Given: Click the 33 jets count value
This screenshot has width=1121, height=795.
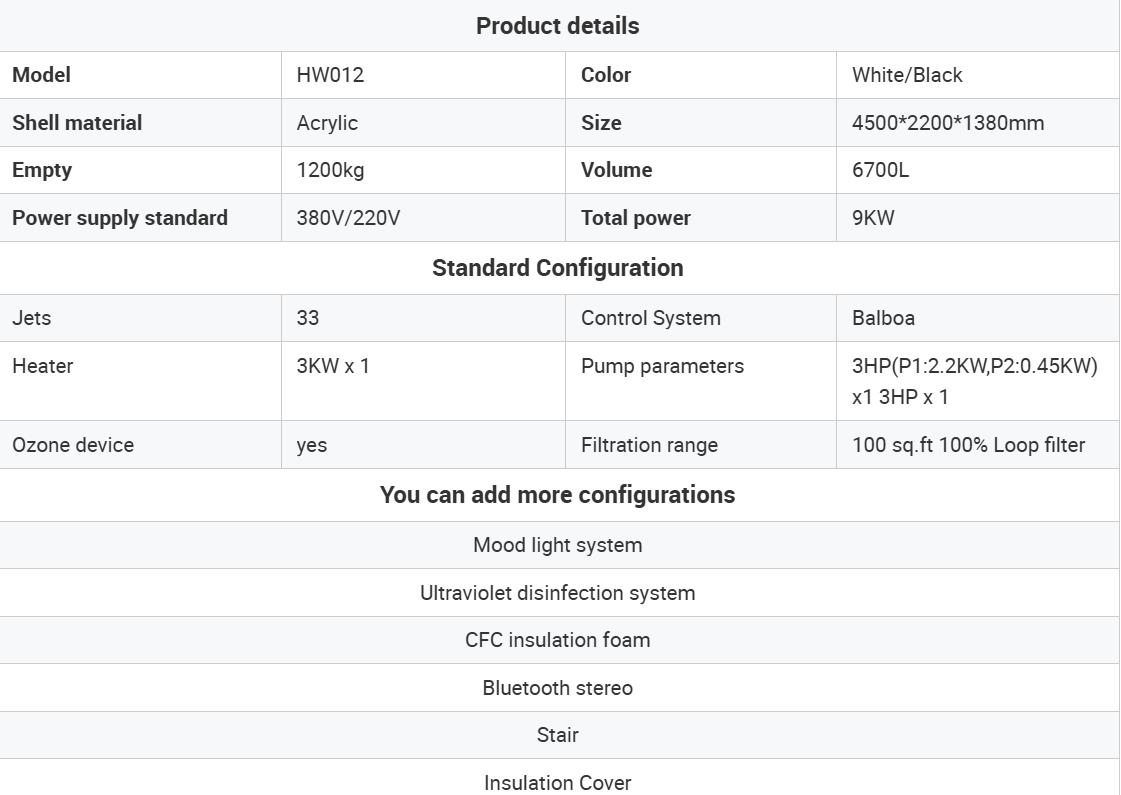Looking at the screenshot, I should (308, 318).
